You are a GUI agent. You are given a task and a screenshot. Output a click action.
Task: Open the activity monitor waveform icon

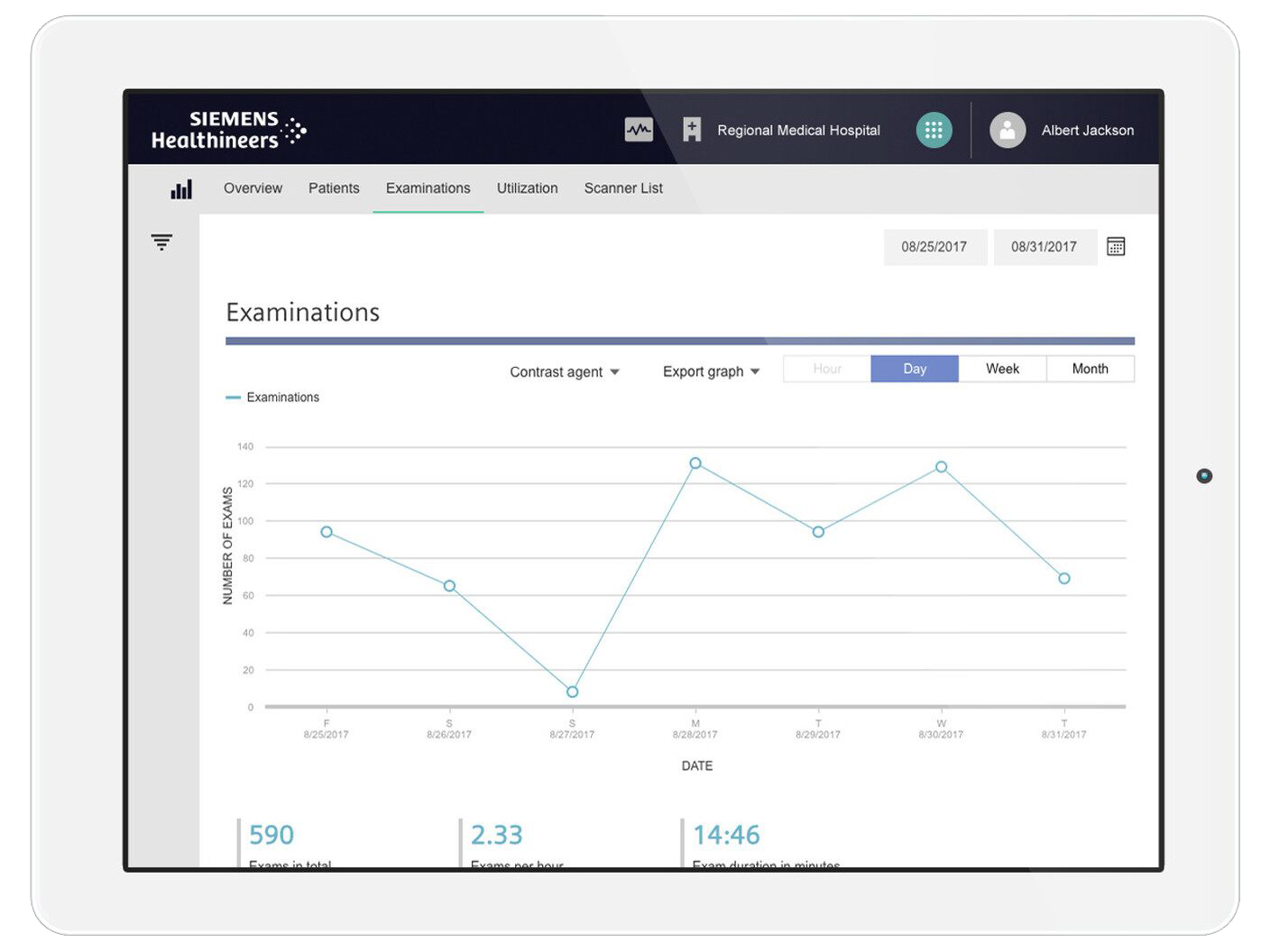(639, 130)
